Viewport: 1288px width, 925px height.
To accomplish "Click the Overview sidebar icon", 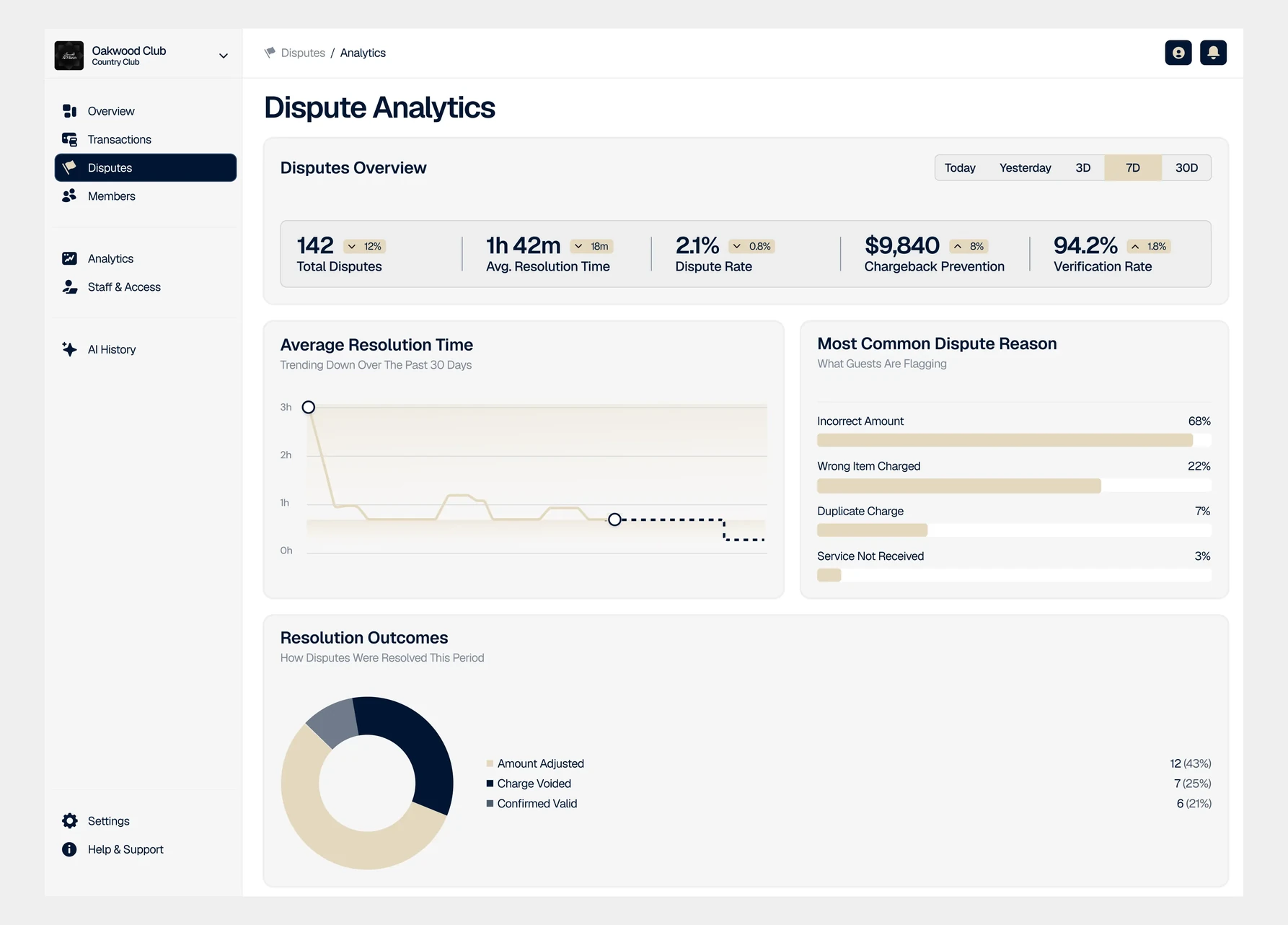I will (69, 111).
